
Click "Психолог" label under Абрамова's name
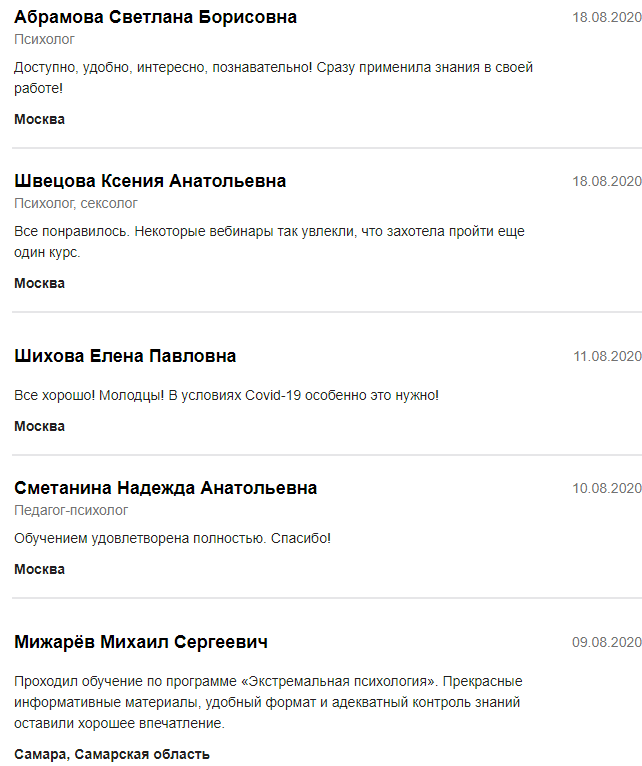point(44,39)
